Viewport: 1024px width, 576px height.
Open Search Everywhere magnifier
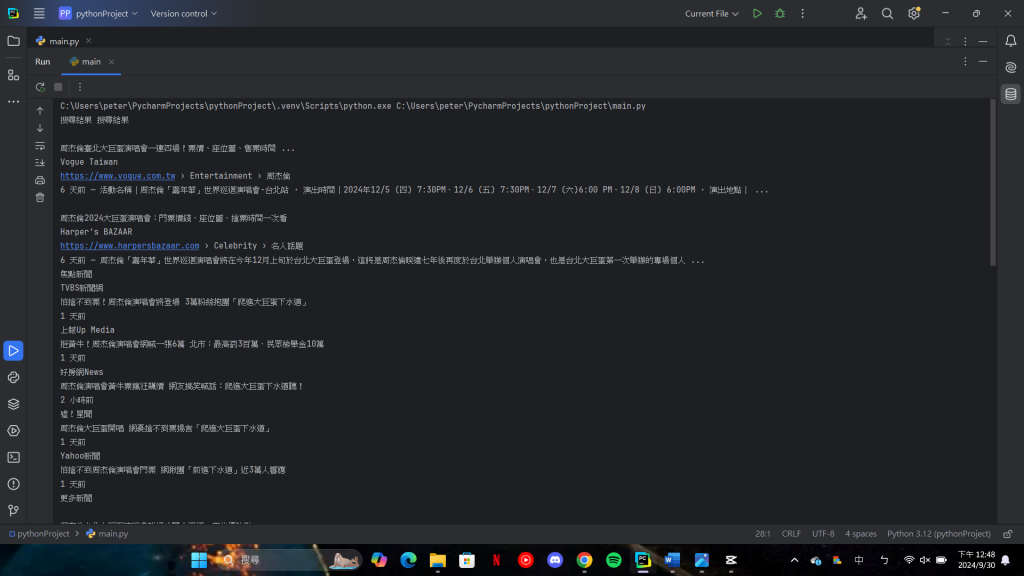click(887, 13)
